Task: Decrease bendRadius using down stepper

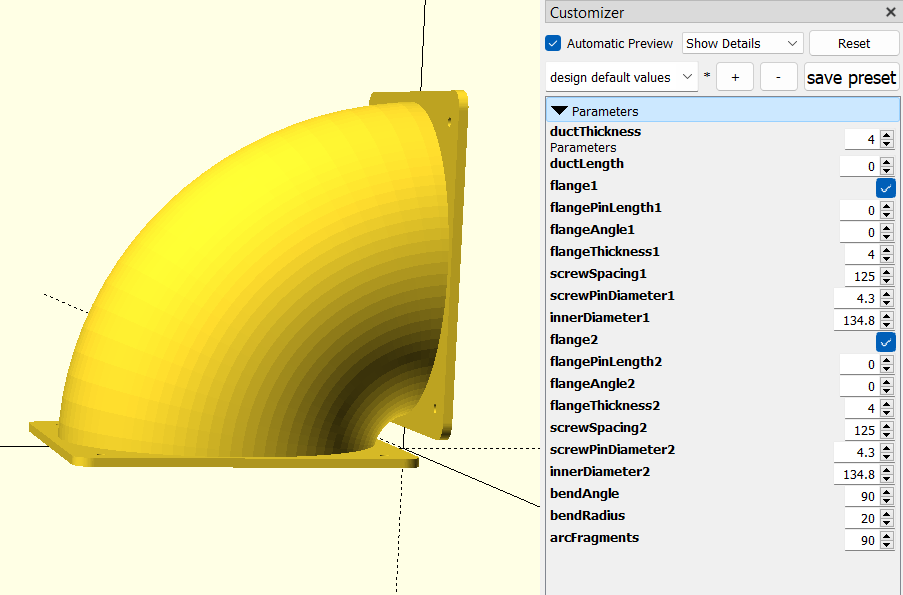Action: pos(887,522)
